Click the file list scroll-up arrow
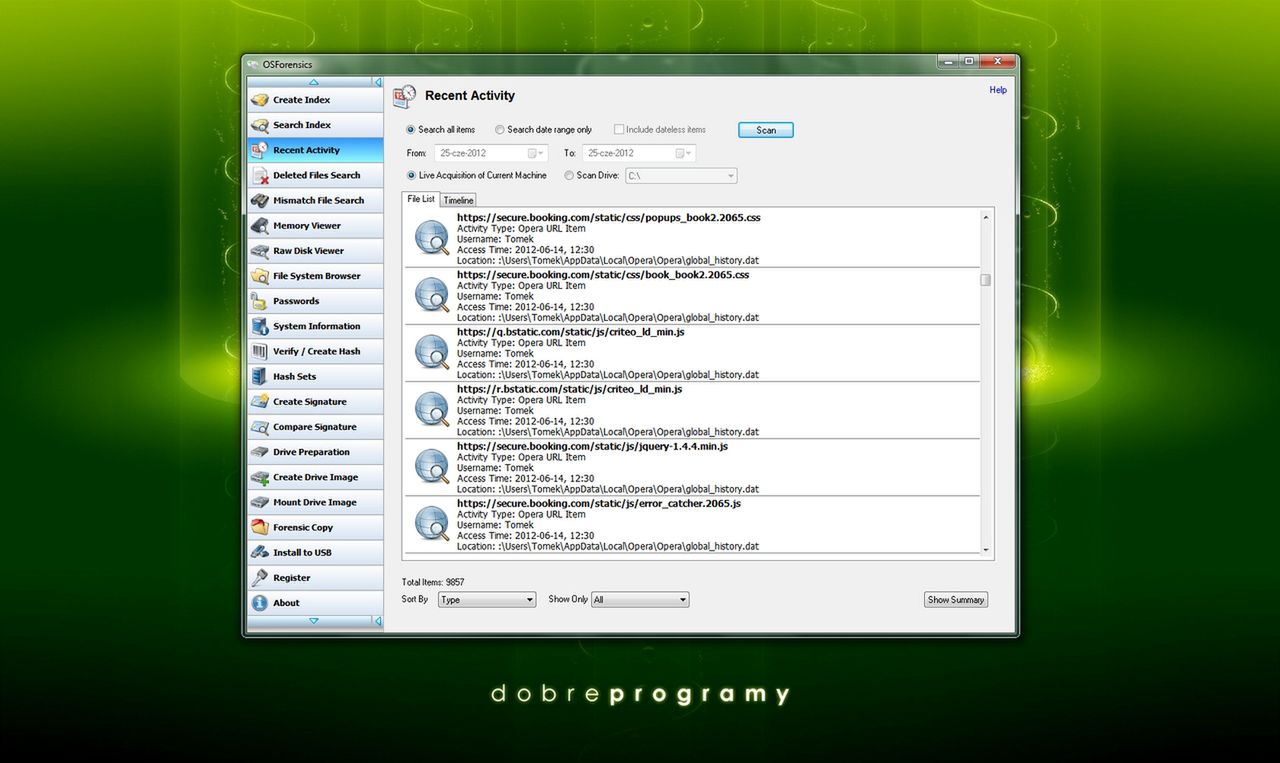This screenshot has width=1280, height=763. 986,216
